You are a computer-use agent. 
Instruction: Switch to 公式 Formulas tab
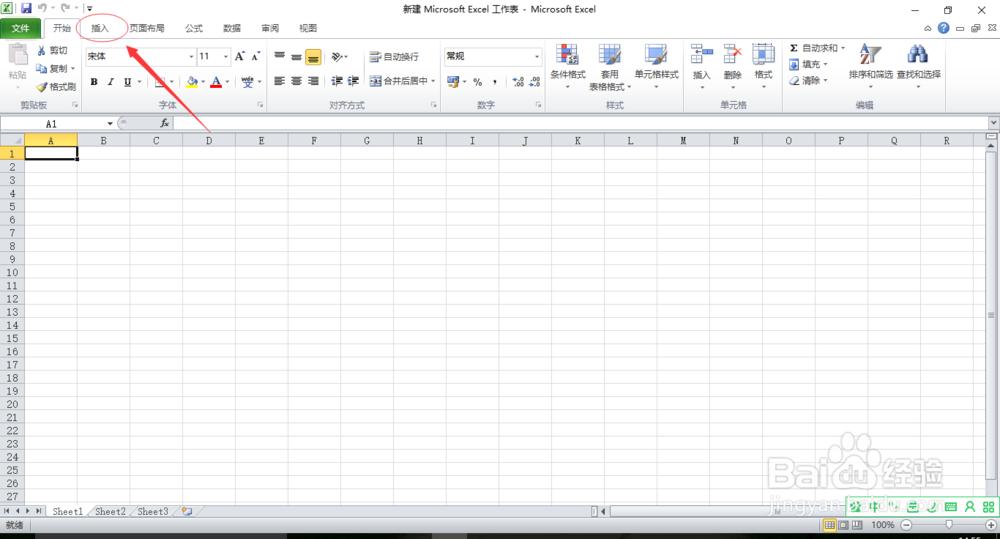tap(194, 28)
